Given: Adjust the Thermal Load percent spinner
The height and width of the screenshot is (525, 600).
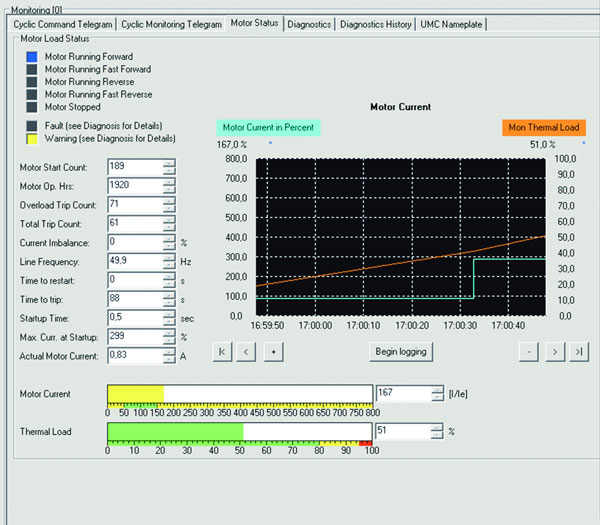Looking at the screenshot, I should pyautogui.click(x=435, y=431).
